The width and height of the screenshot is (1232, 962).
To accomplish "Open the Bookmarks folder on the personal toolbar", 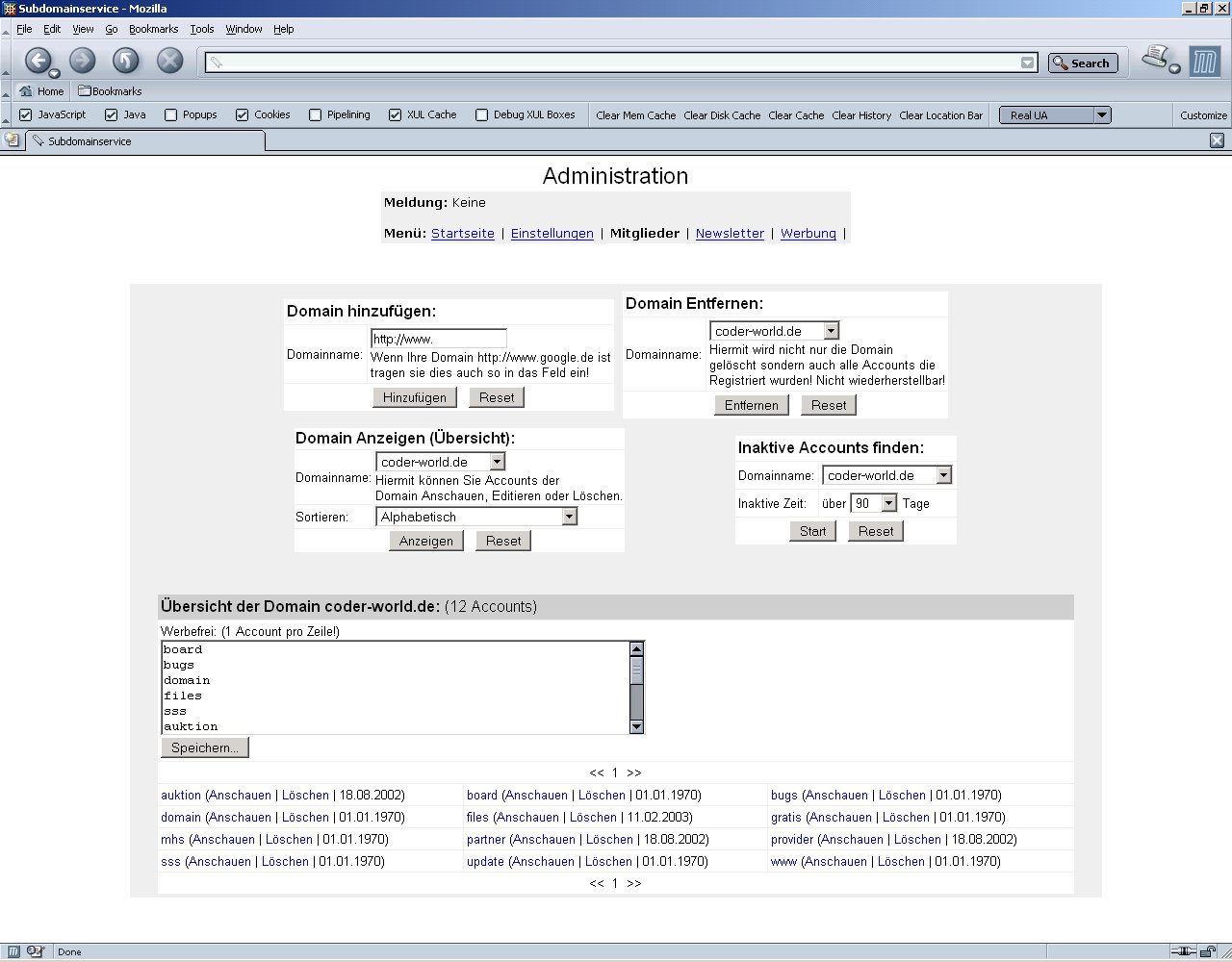I will [110, 91].
